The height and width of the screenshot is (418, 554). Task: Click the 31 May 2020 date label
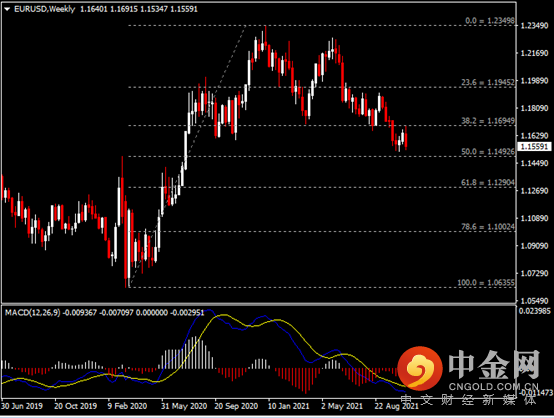[184, 406]
